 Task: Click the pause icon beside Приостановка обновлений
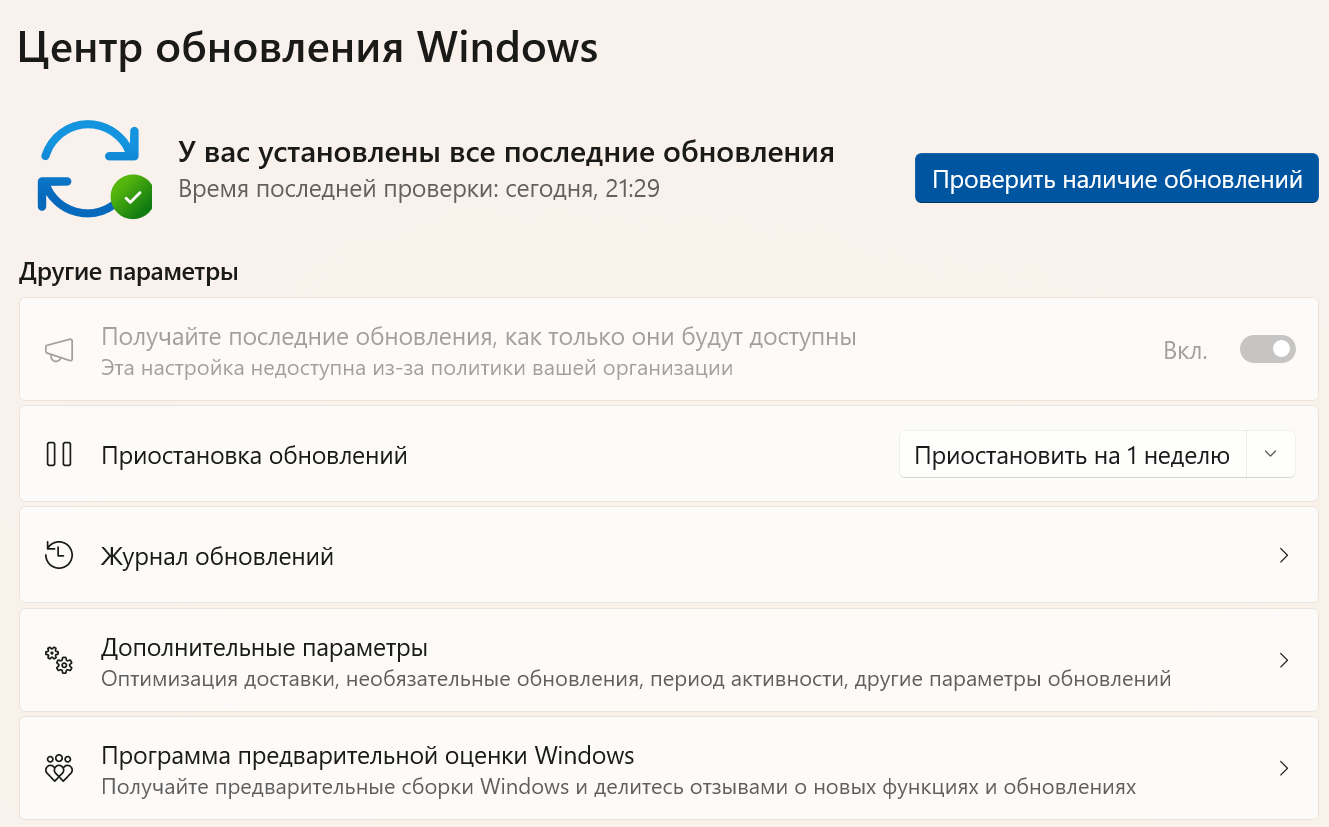point(60,455)
